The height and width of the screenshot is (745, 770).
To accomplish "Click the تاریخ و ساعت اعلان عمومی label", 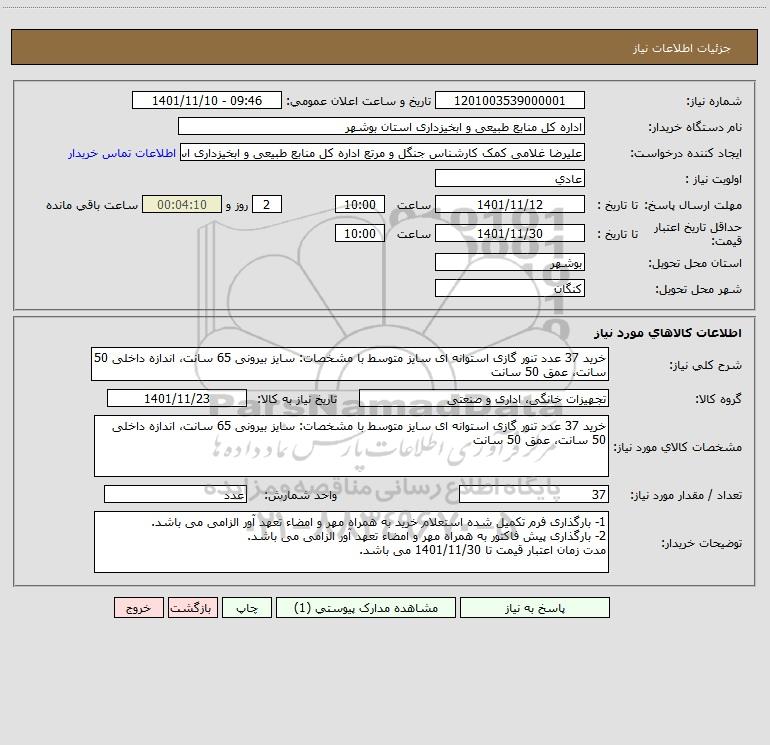I will [x=359, y=101].
